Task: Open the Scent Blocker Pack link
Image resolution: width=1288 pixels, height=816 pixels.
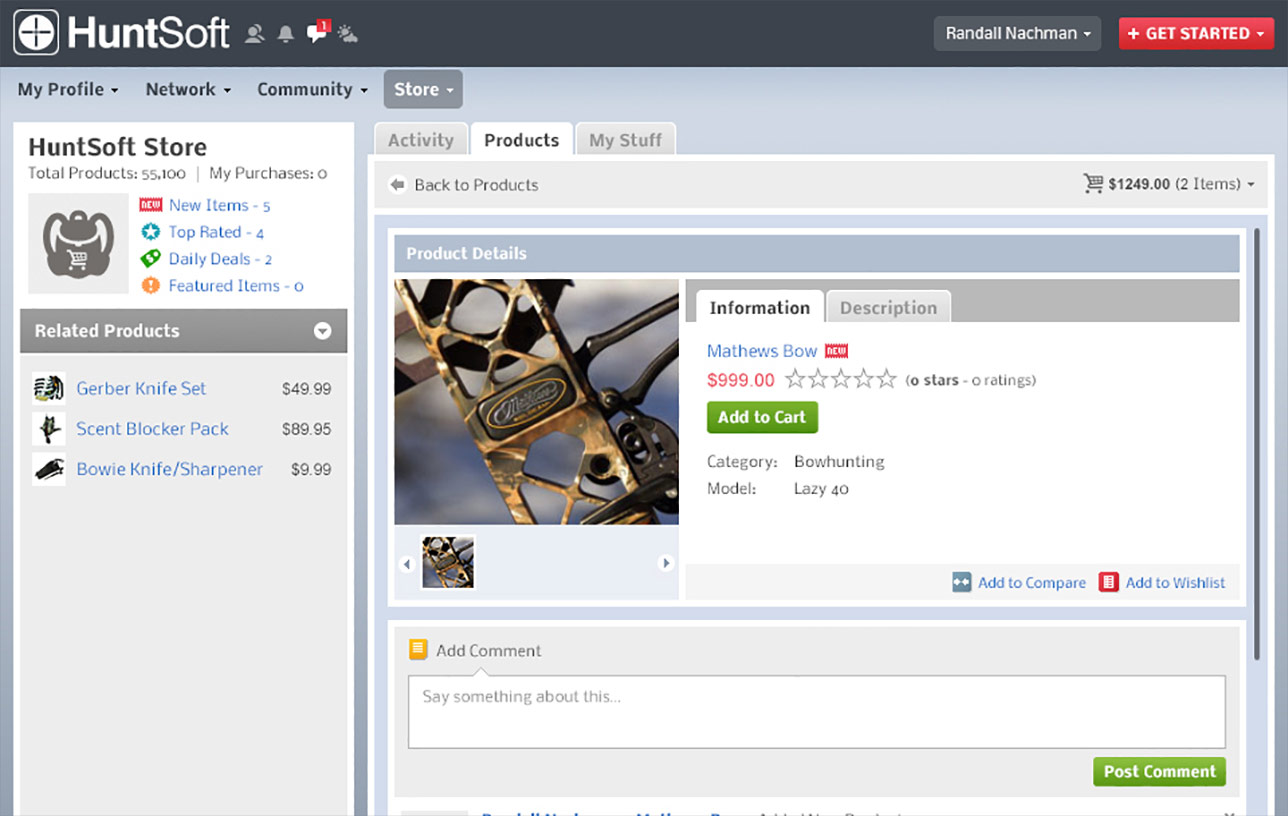Action: (152, 429)
